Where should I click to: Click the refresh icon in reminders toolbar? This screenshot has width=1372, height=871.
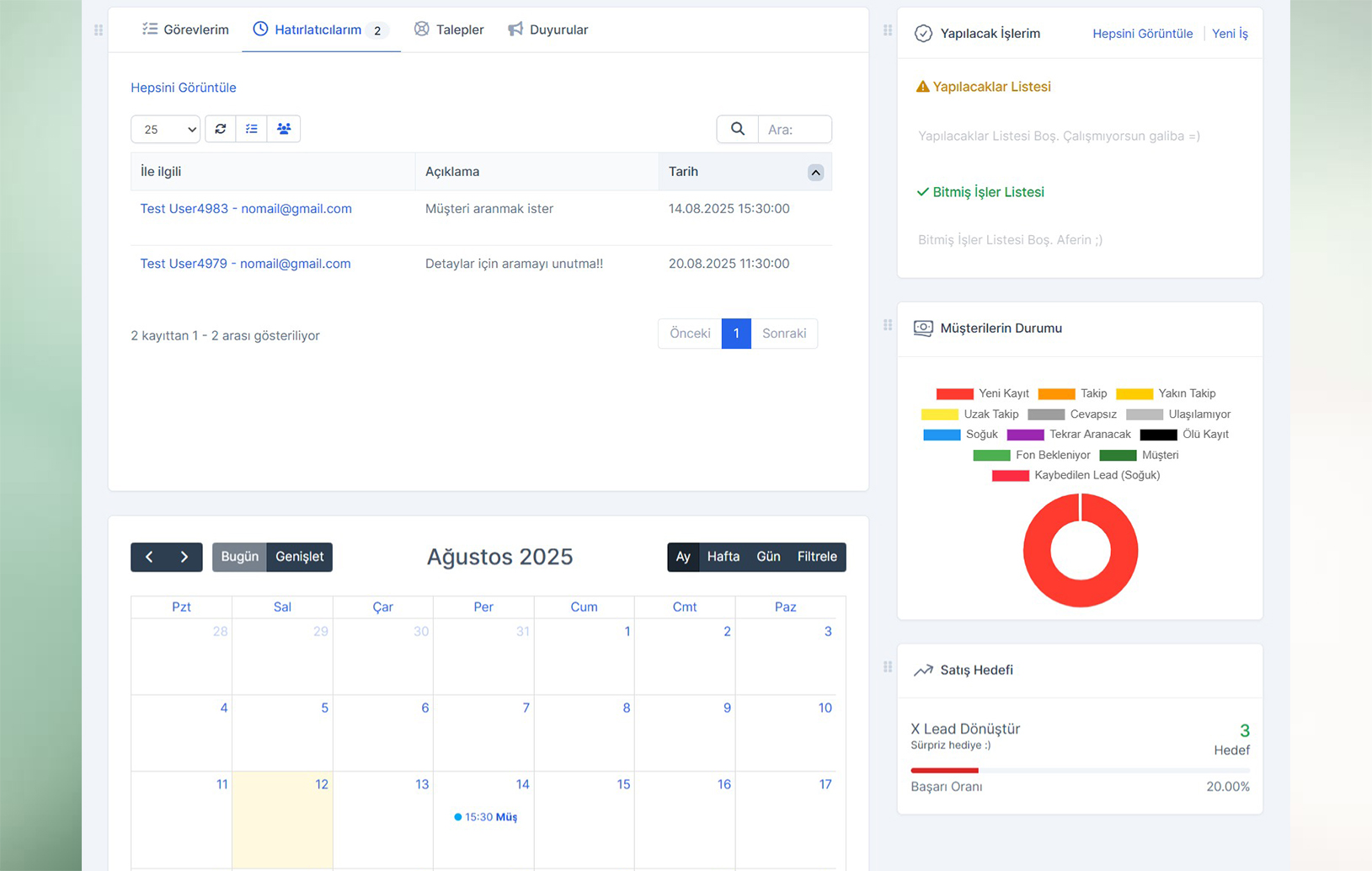click(221, 129)
